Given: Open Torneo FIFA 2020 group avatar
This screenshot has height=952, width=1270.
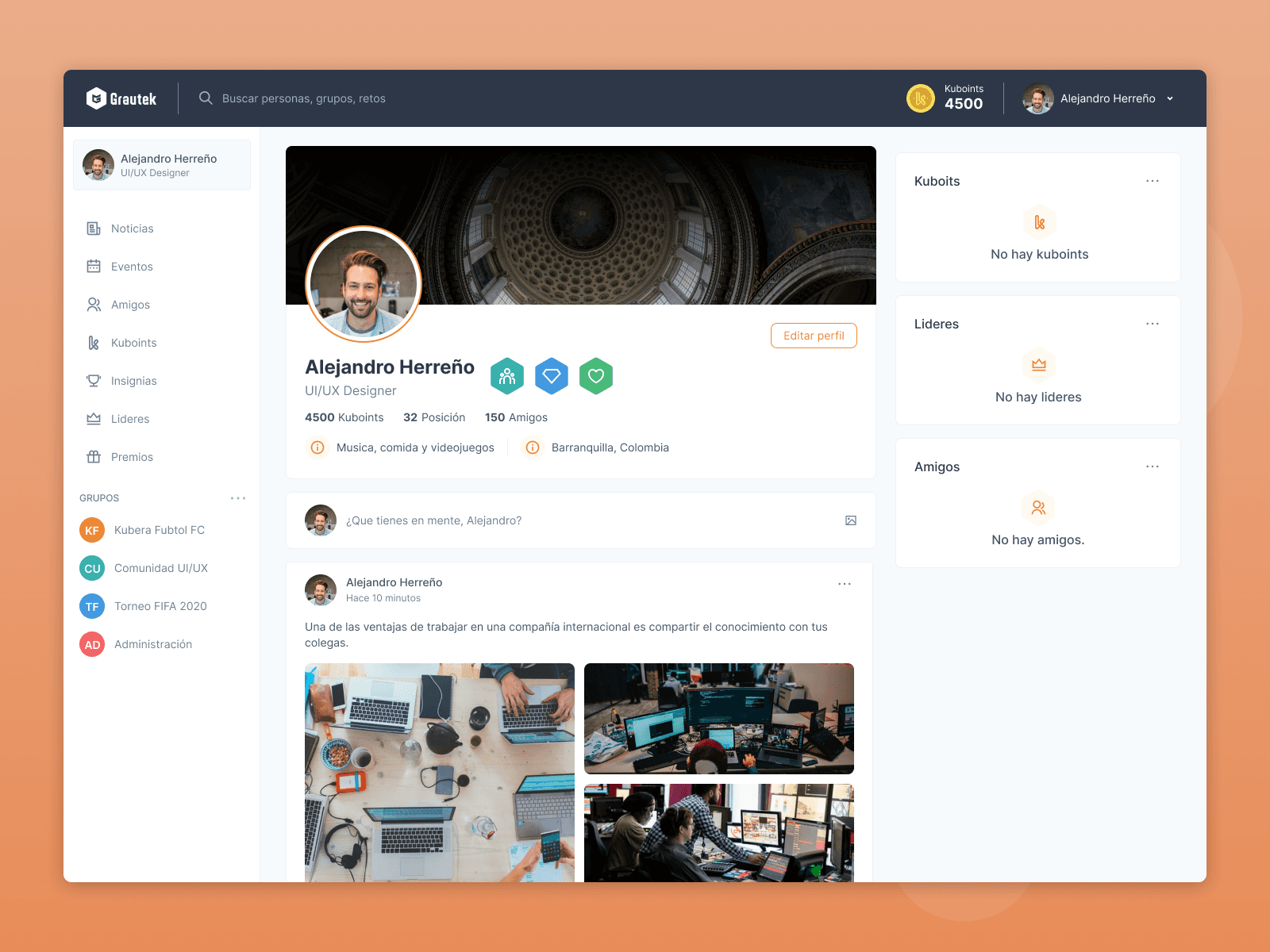Looking at the screenshot, I should coord(92,606).
